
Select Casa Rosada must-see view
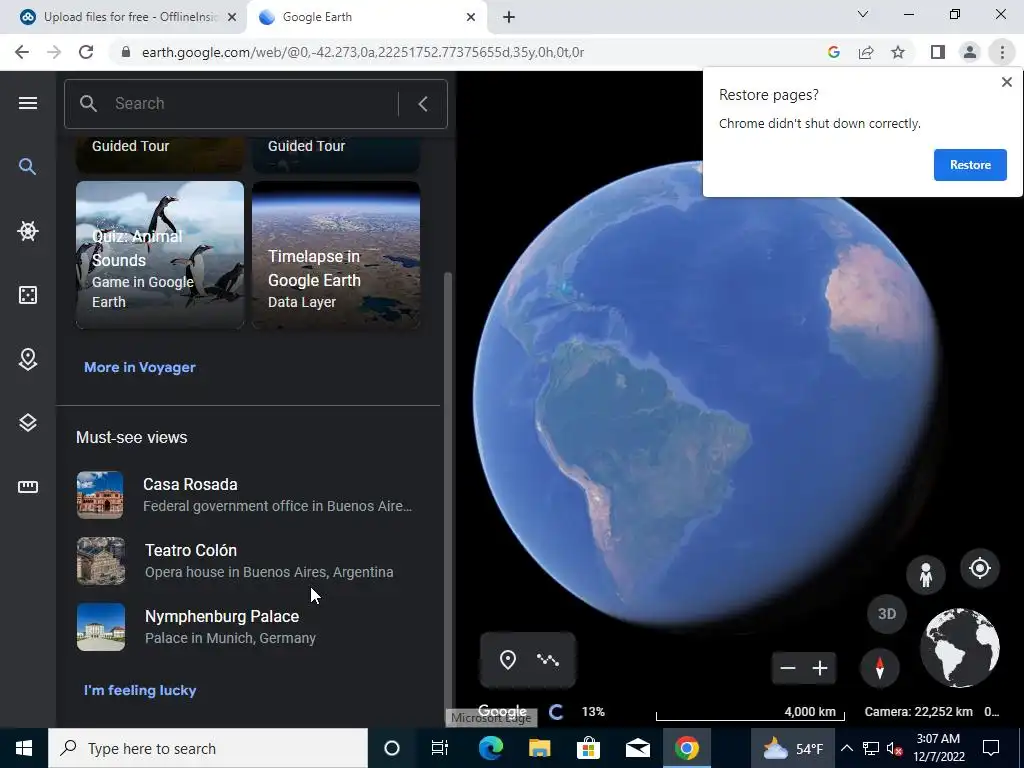point(248,494)
